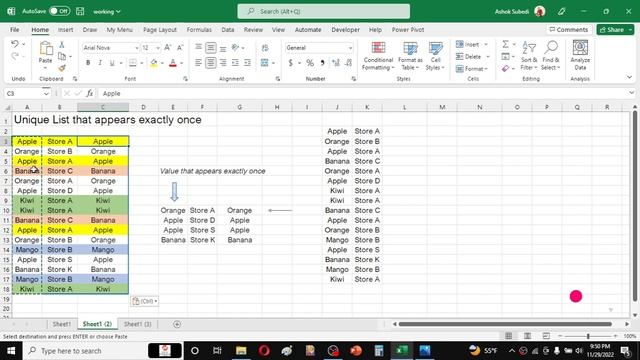640x360 pixels.
Task: Add a new sheet with plus button
Action: (x=177, y=324)
